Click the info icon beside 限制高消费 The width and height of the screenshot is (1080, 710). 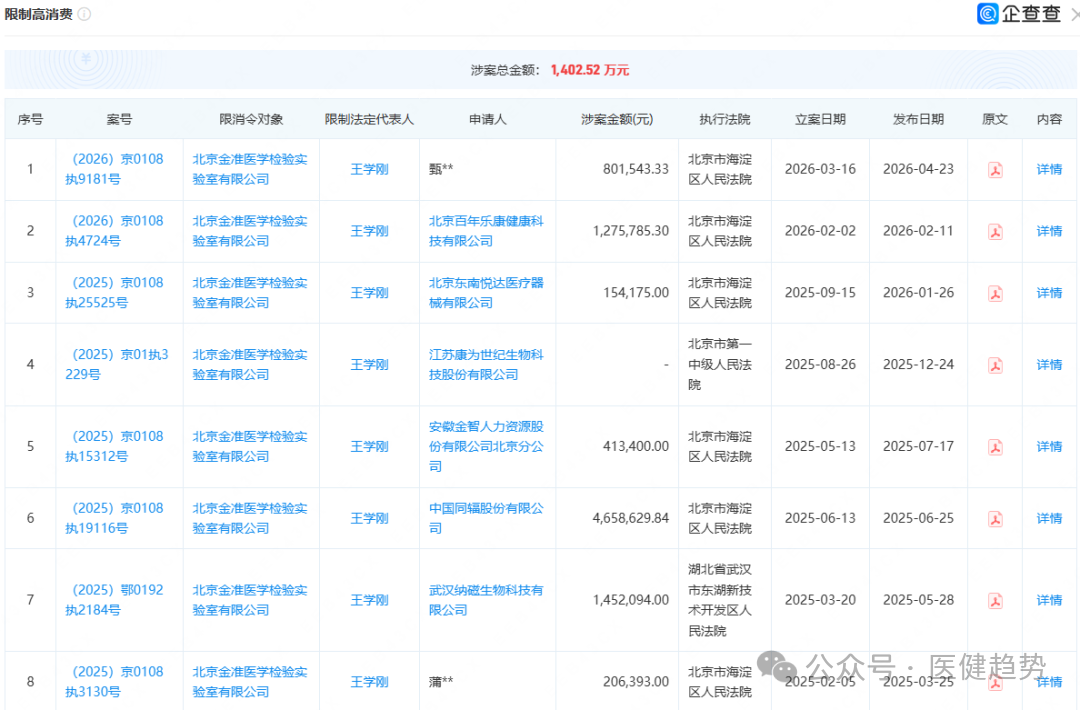point(85,14)
